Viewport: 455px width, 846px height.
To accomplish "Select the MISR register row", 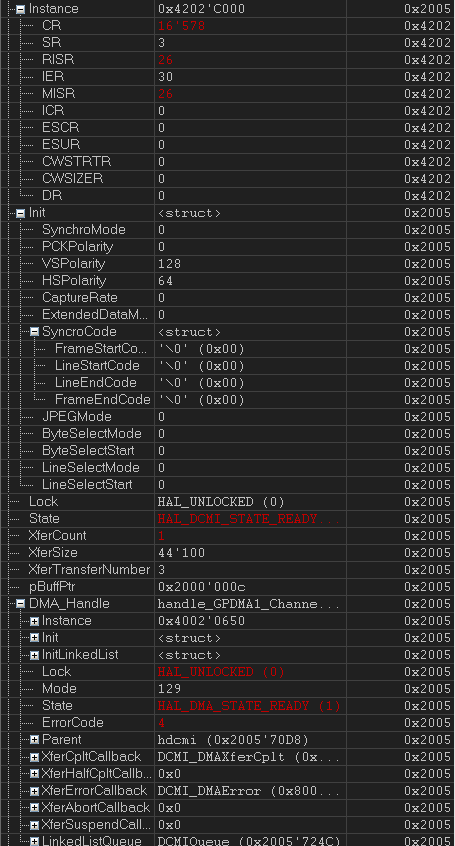I will (x=227, y=93).
